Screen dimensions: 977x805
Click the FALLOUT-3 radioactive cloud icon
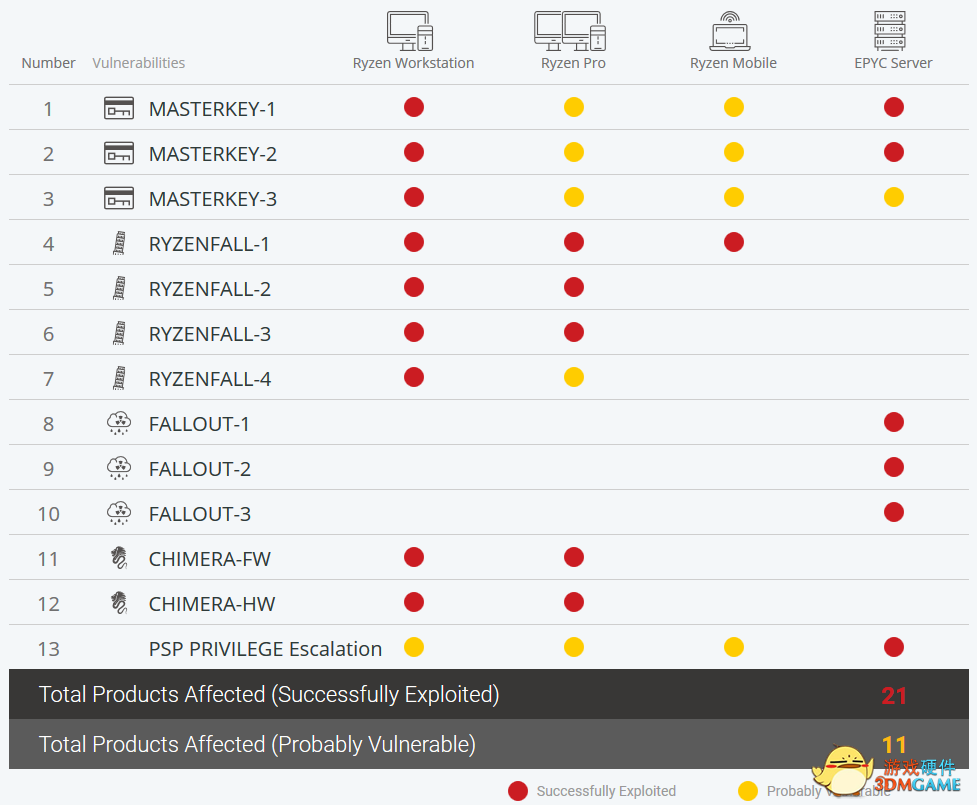tap(119, 513)
